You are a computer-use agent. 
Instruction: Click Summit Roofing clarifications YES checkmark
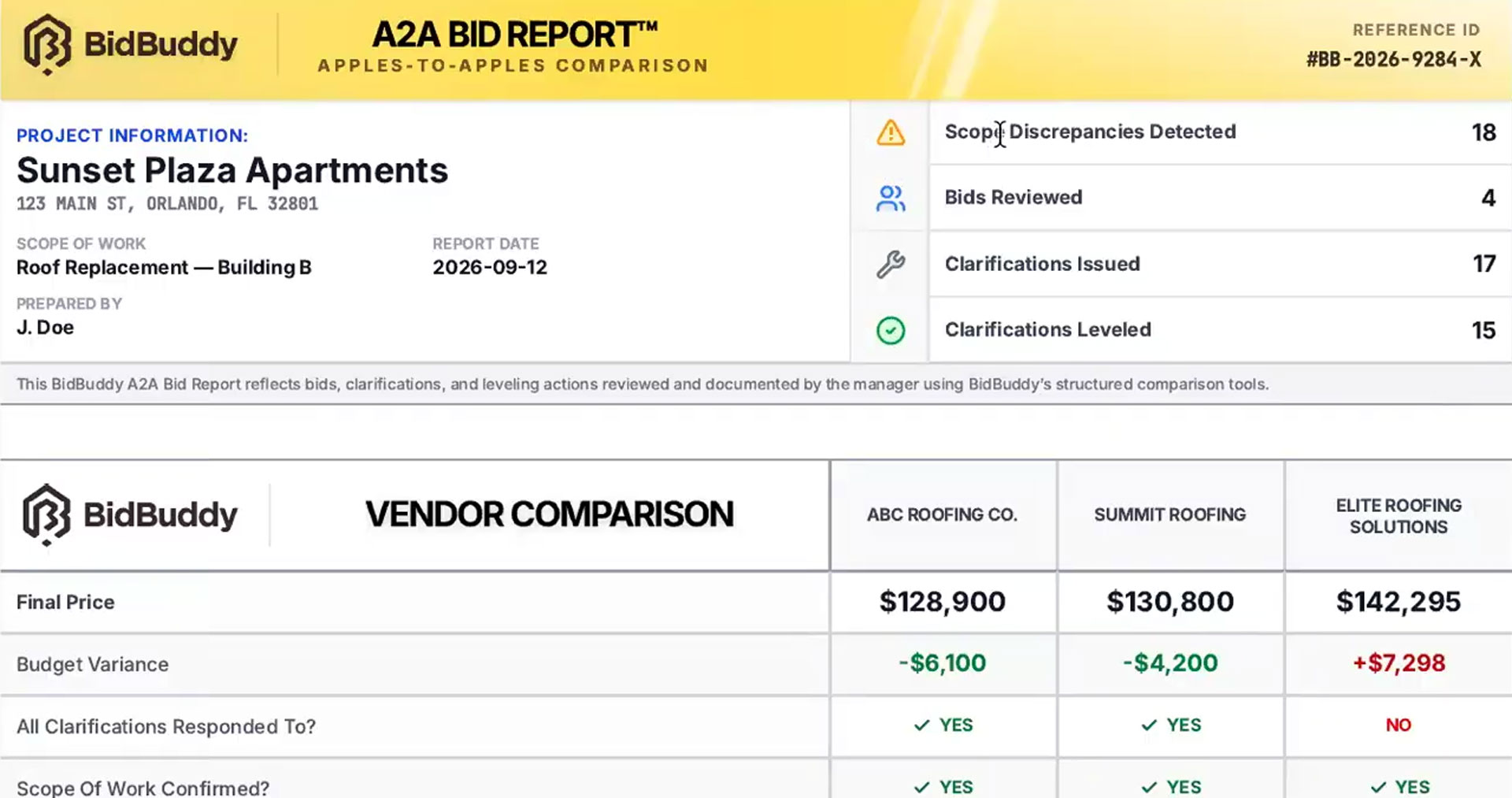coord(1149,725)
